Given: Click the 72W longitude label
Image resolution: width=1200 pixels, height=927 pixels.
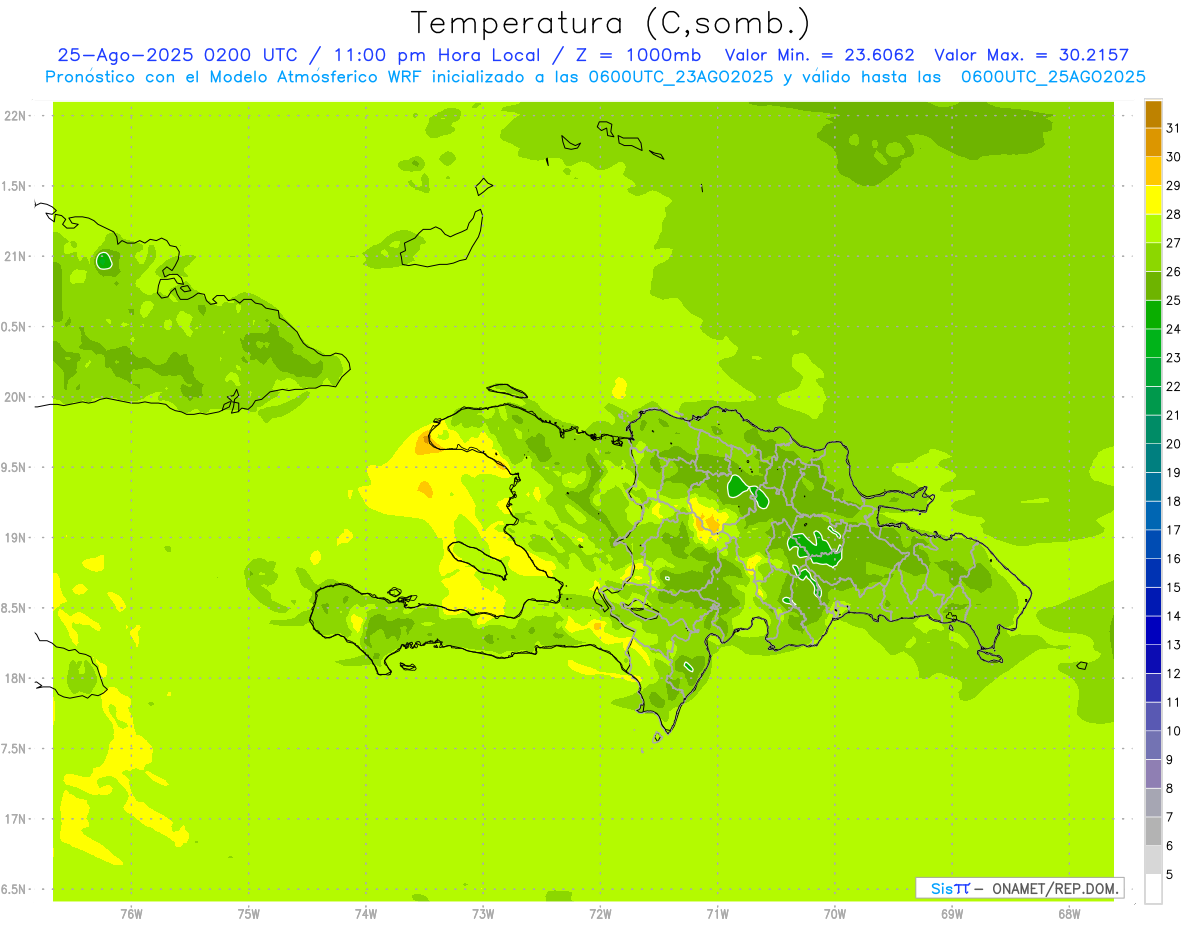Looking at the screenshot, I should click(x=601, y=913).
